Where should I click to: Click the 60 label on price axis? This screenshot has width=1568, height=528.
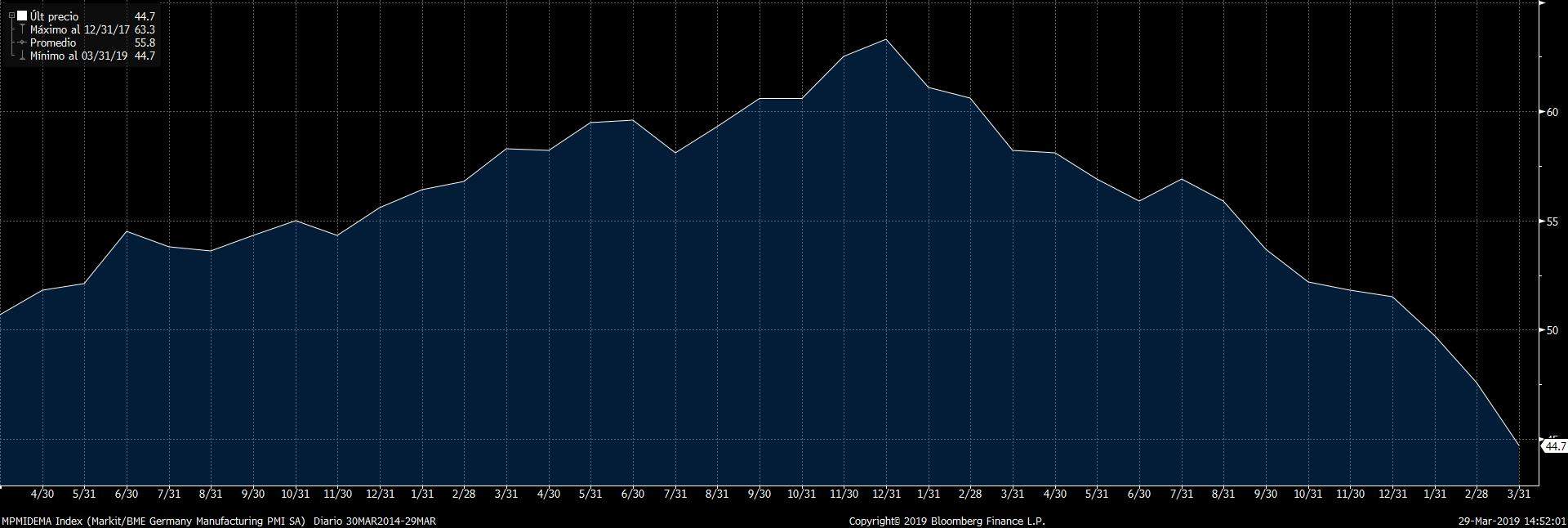tap(1552, 112)
